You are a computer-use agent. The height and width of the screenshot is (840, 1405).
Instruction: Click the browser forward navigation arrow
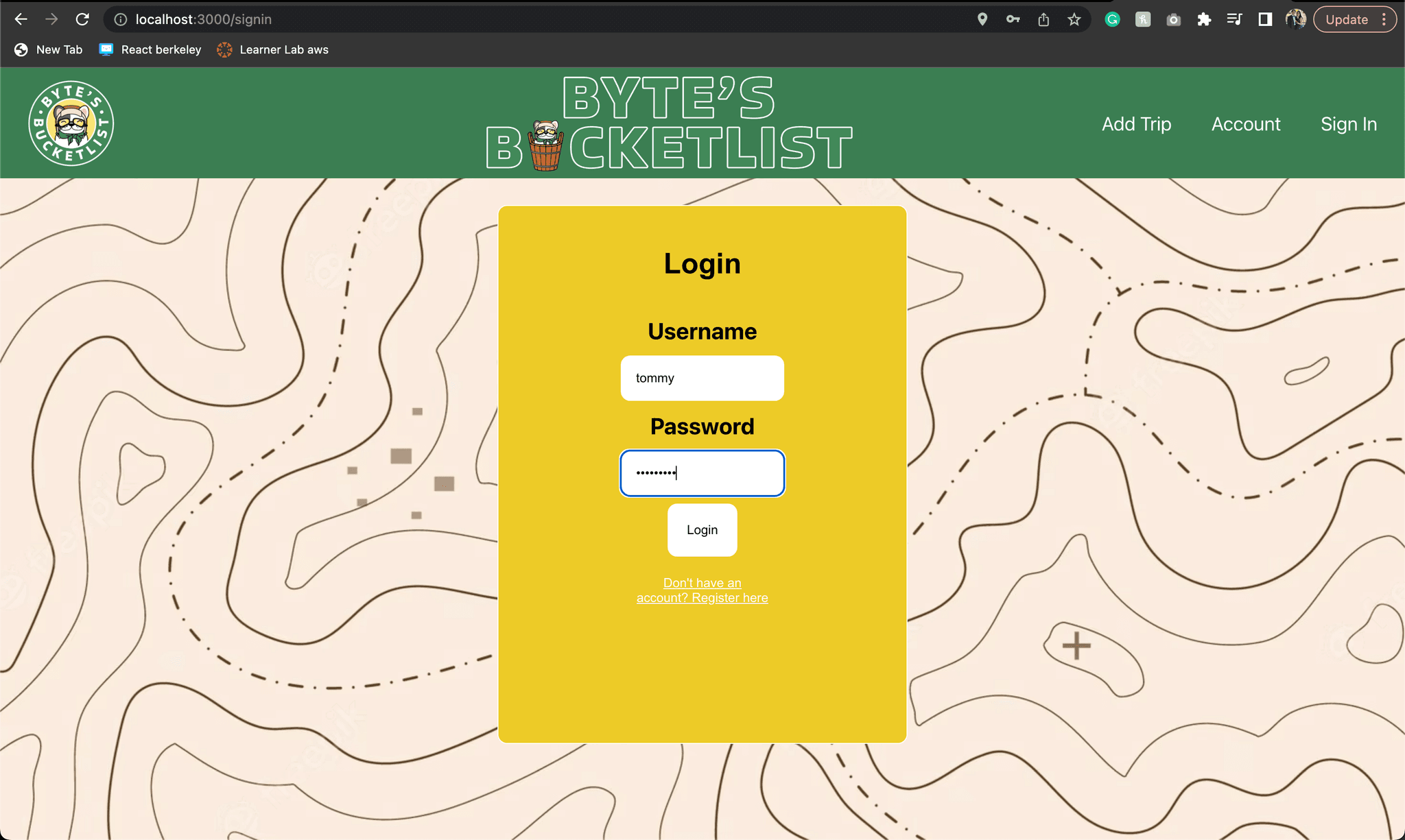51,19
